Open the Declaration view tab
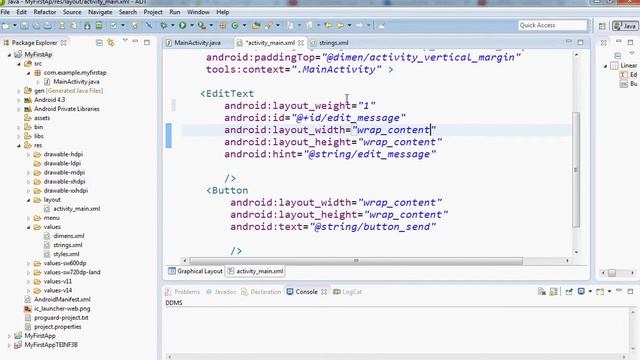Screen dimensions: 640x360 pyautogui.click(x=261, y=292)
